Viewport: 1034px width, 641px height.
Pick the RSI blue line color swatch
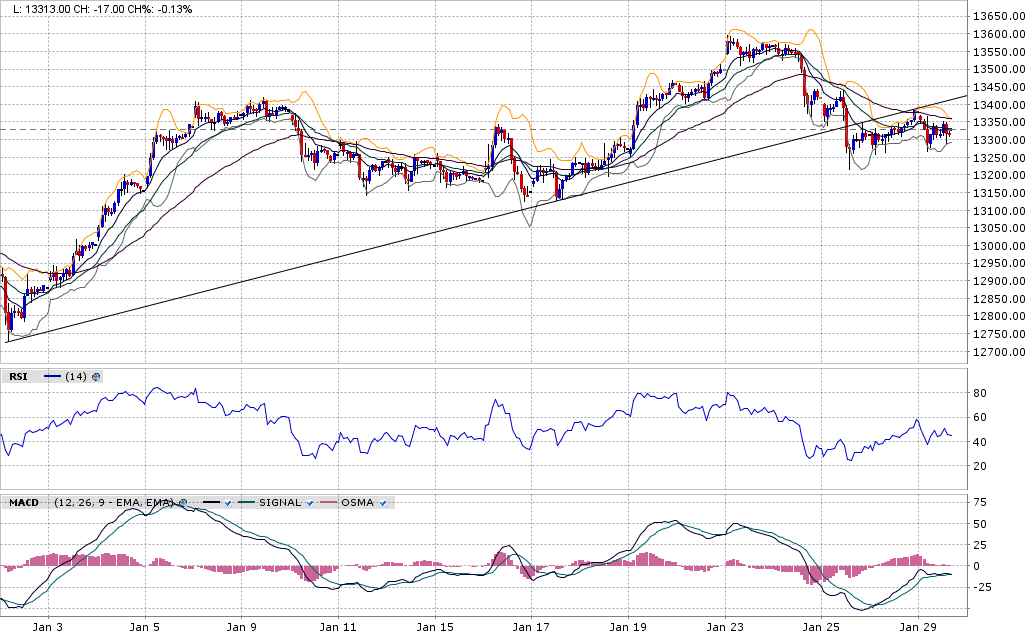click(x=52, y=377)
